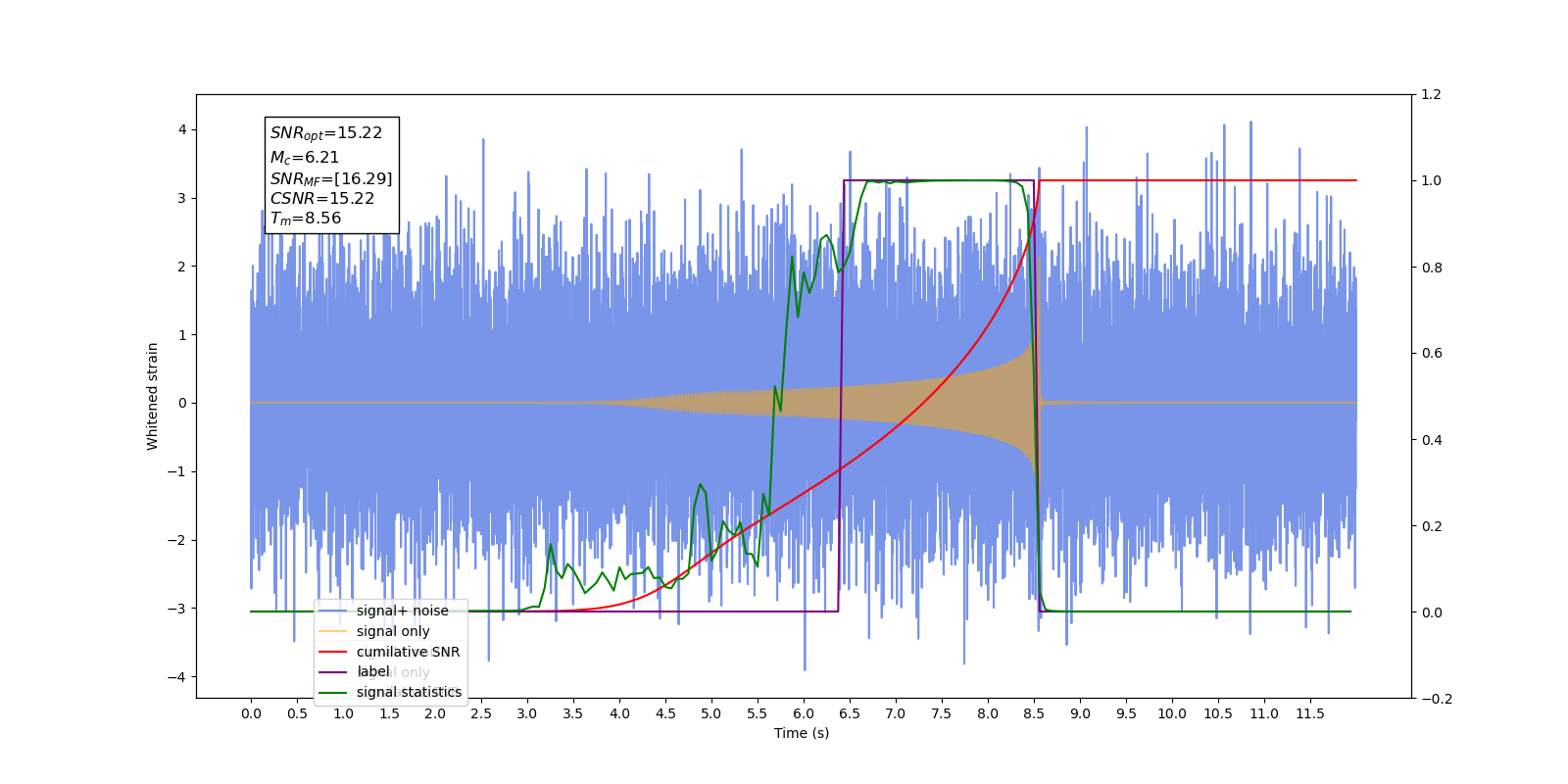Click the SNRopt=15.22 annotation text
The height and width of the screenshot is (784, 1568).
click(x=326, y=133)
